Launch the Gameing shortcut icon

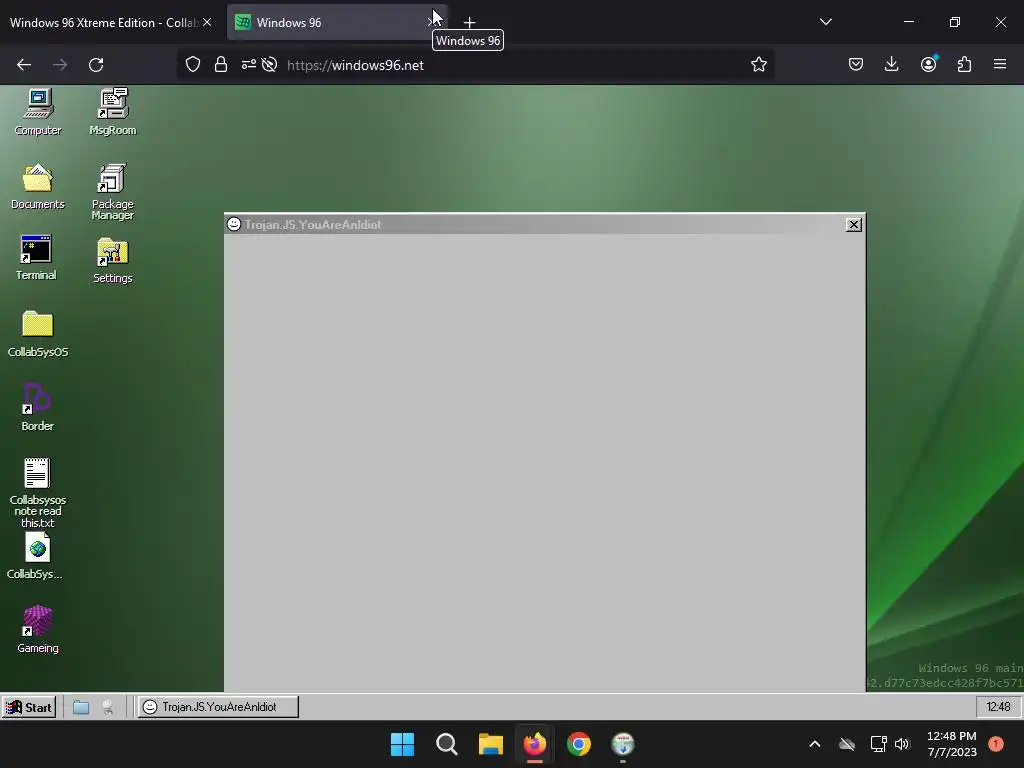tap(37, 630)
